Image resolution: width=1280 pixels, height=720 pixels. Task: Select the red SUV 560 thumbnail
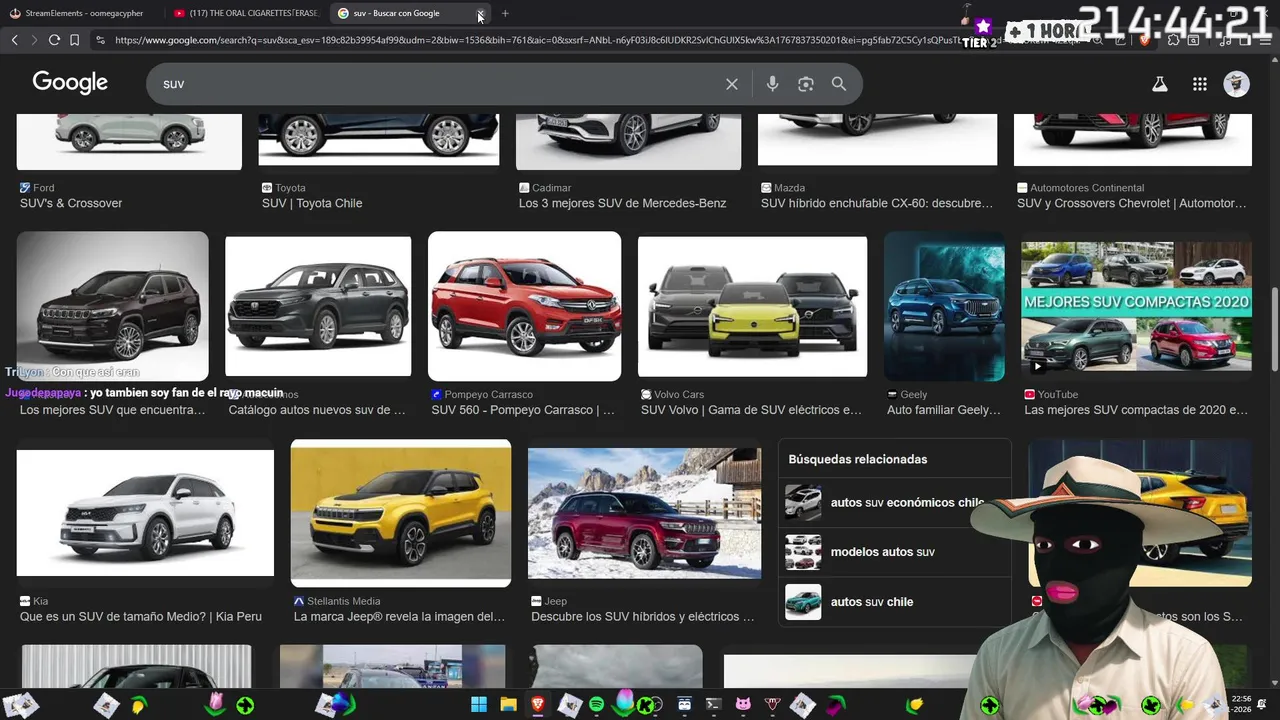pyautogui.click(x=524, y=306)
